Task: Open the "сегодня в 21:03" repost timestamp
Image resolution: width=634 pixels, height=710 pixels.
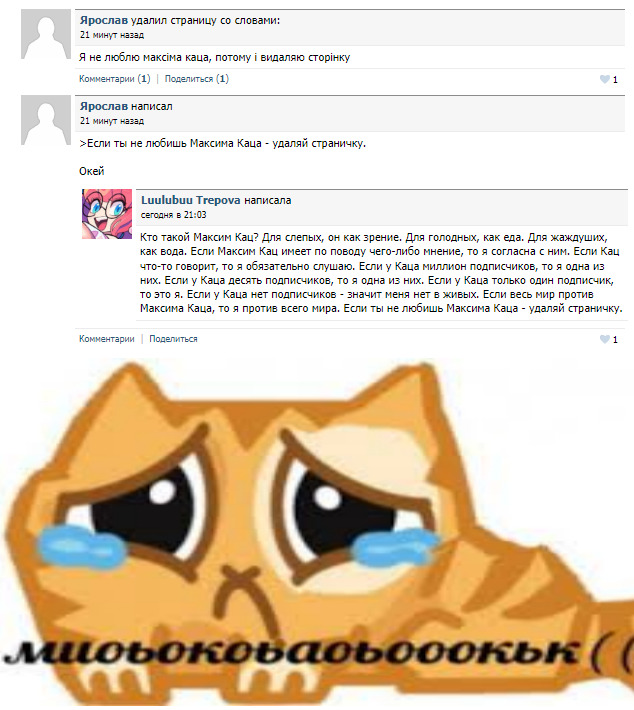Action: [x=173, y=215]
